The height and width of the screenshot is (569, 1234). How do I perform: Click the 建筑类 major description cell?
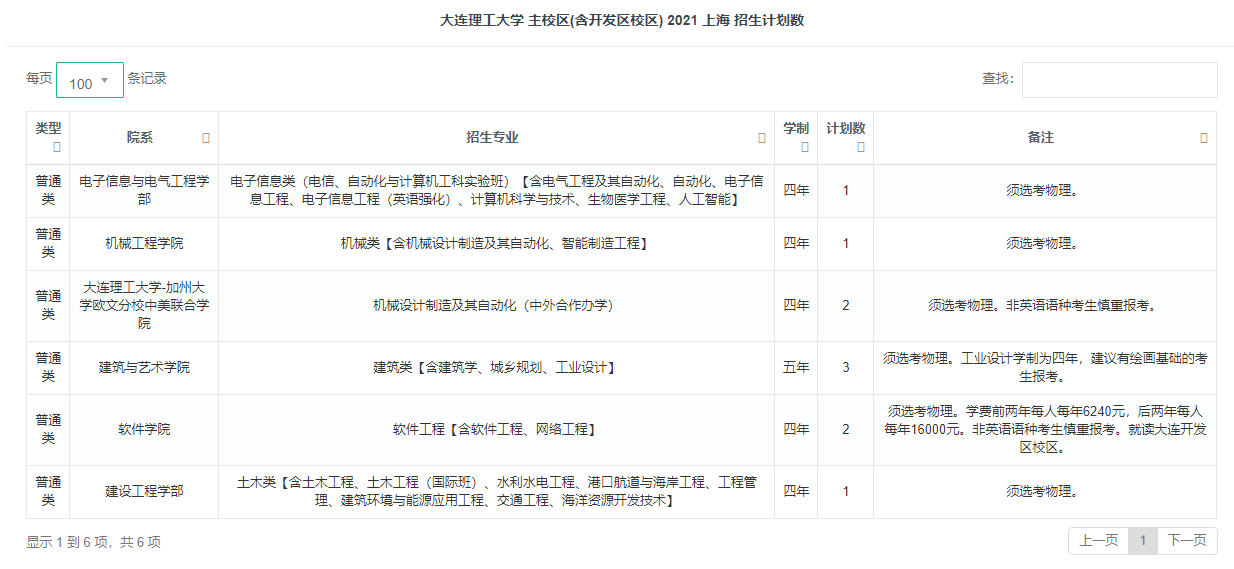[496, 367]
